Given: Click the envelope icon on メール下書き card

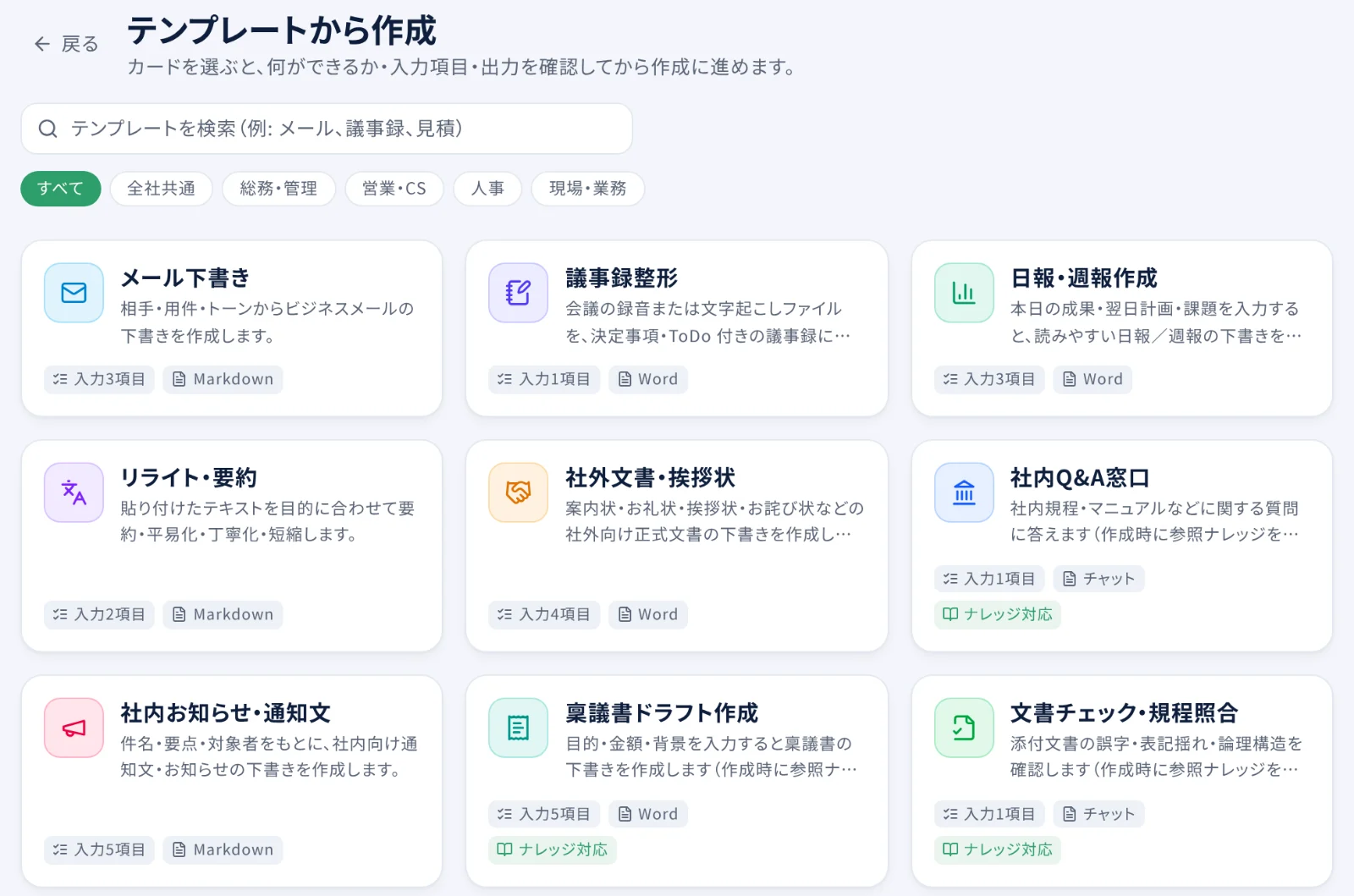Looking at the screenshot, I should (74, 293).
